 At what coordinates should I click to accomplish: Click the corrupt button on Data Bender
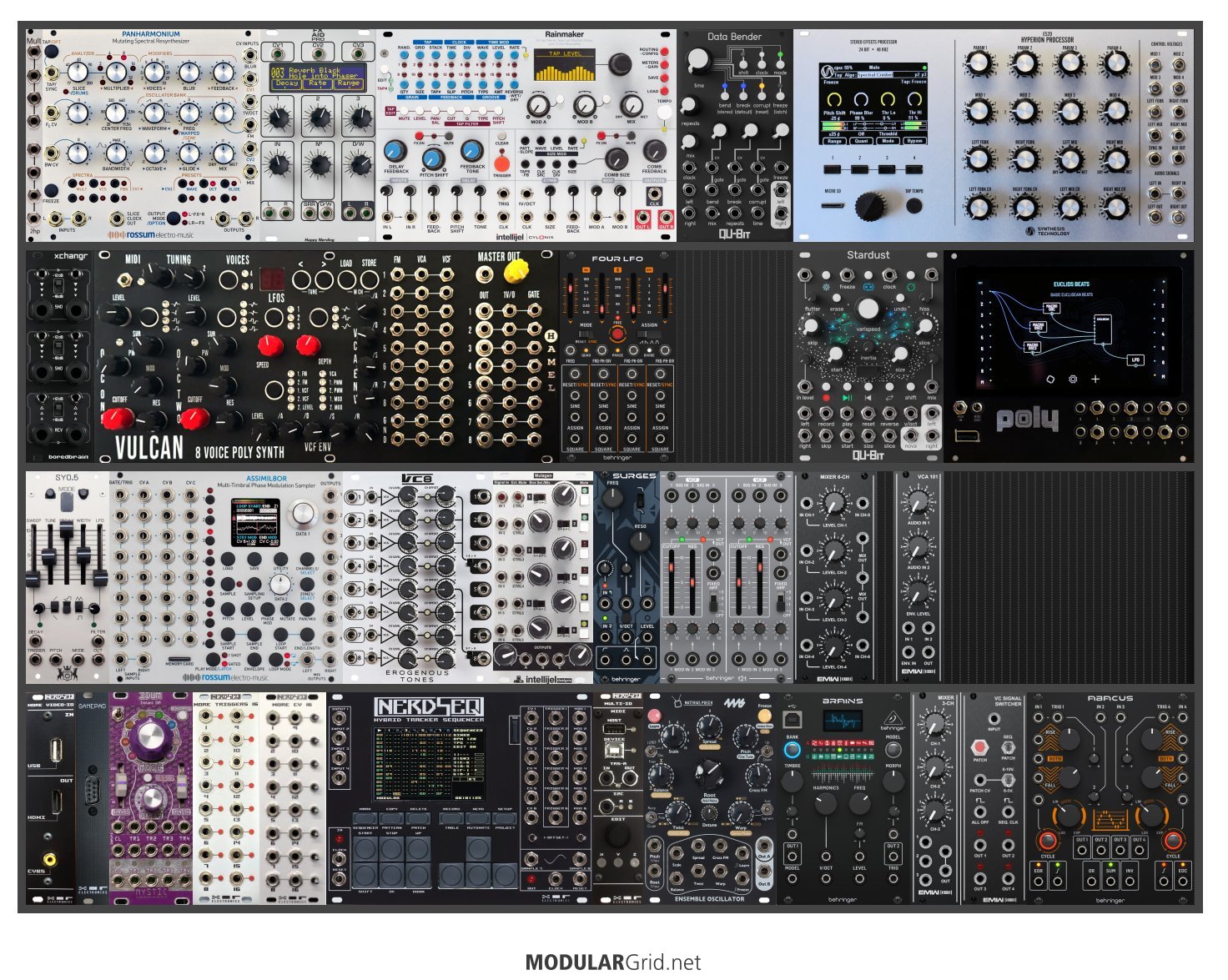762,94
